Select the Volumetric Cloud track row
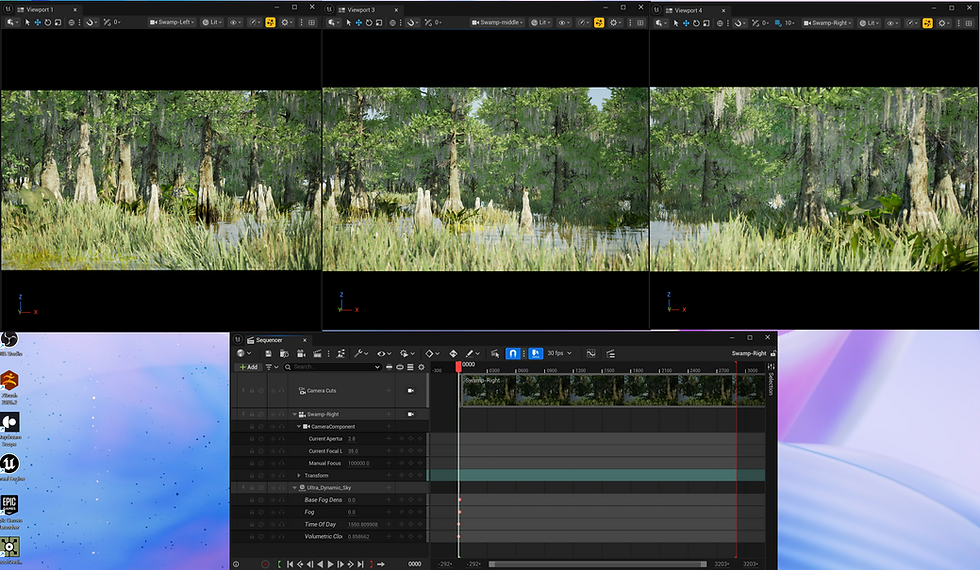Image resolution: width=980 pixels, height=570 pixels. click(x=330, y=536)
